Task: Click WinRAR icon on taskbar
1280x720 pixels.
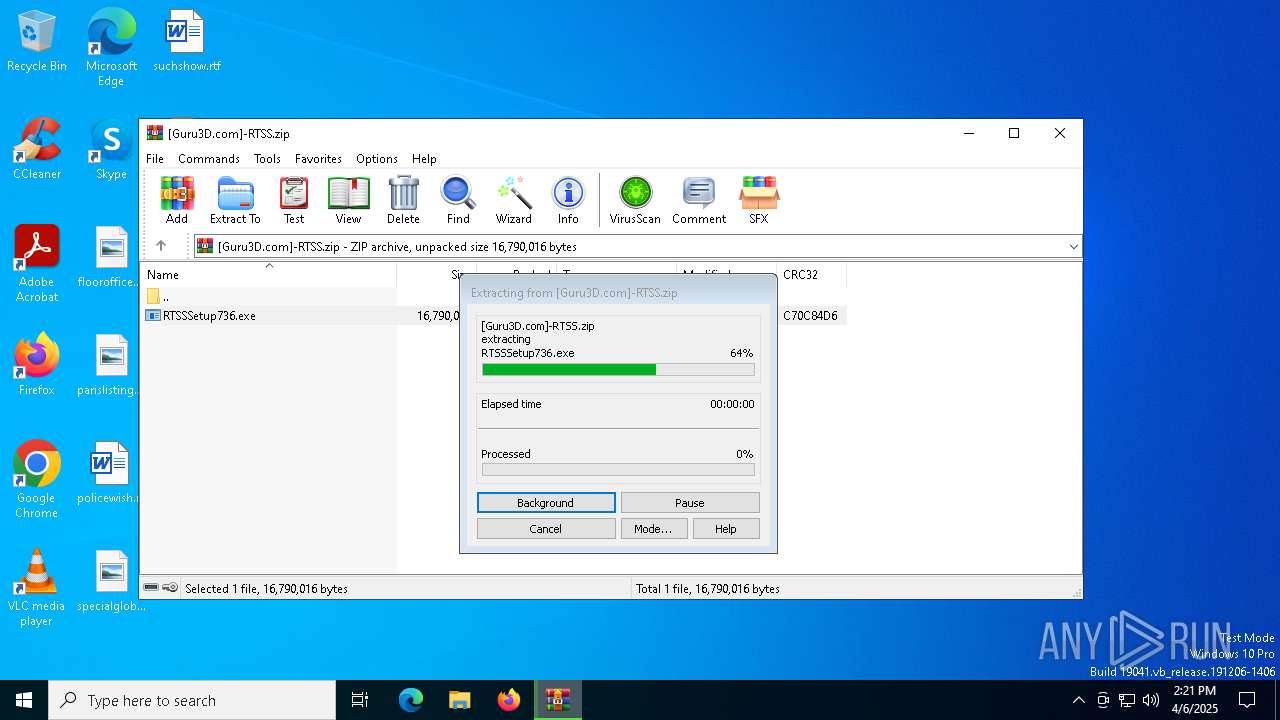Action: pos(557,700)
